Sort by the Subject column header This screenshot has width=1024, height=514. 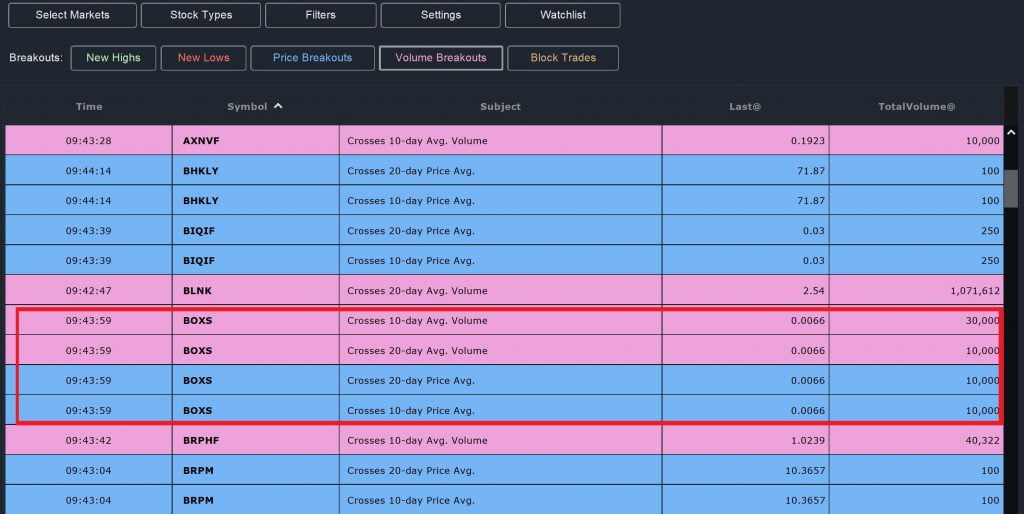click(500, 107)
